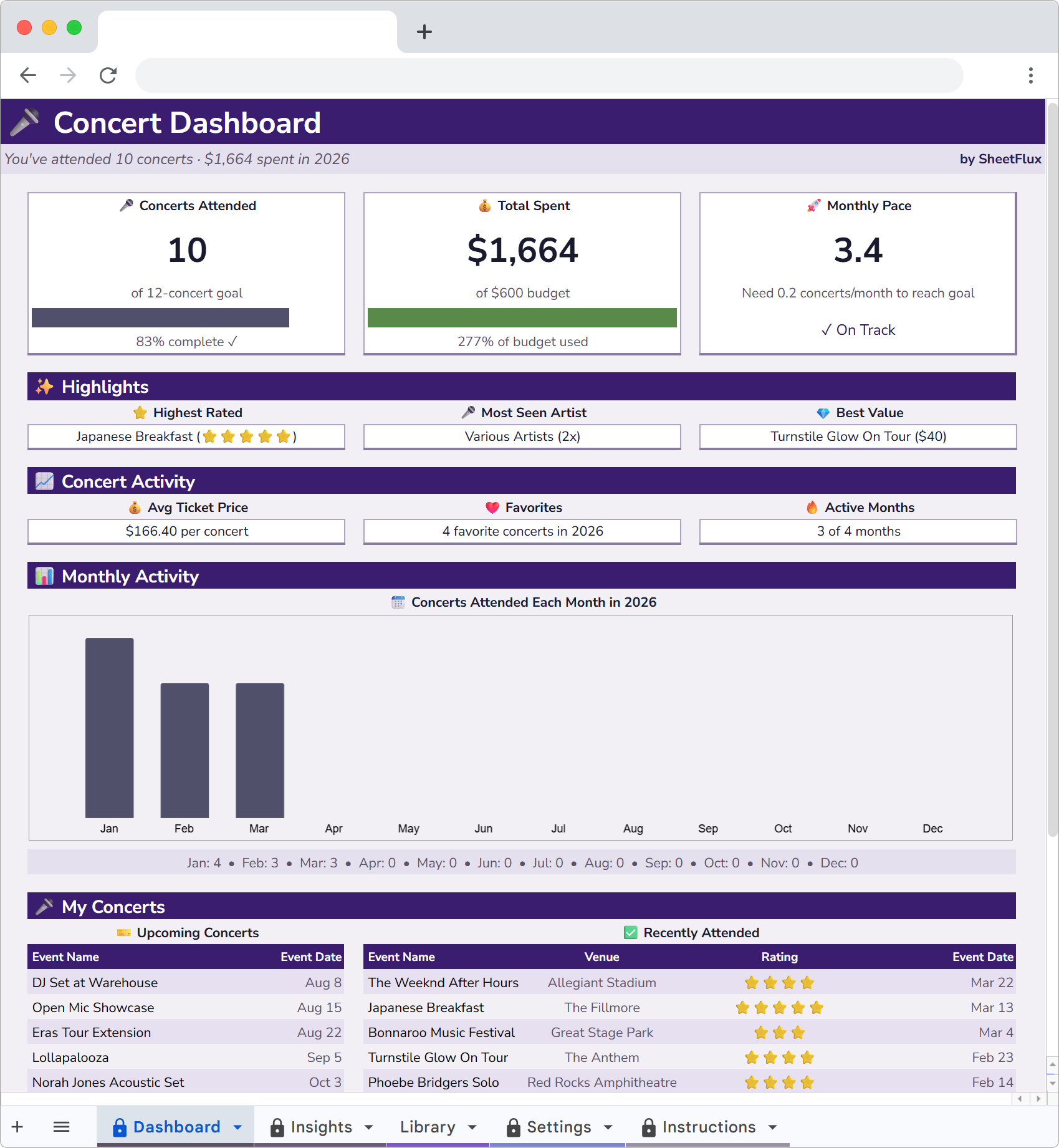This screenshot has width=1059, height=1148.
Task: Toggle the lock icon on the Instructions tab
Action: [x=648, y=1127]
